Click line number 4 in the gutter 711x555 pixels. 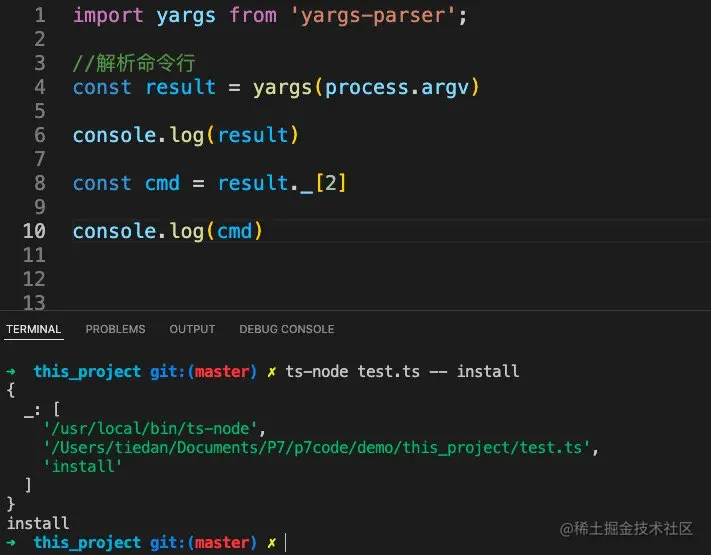tap(40, 87)
